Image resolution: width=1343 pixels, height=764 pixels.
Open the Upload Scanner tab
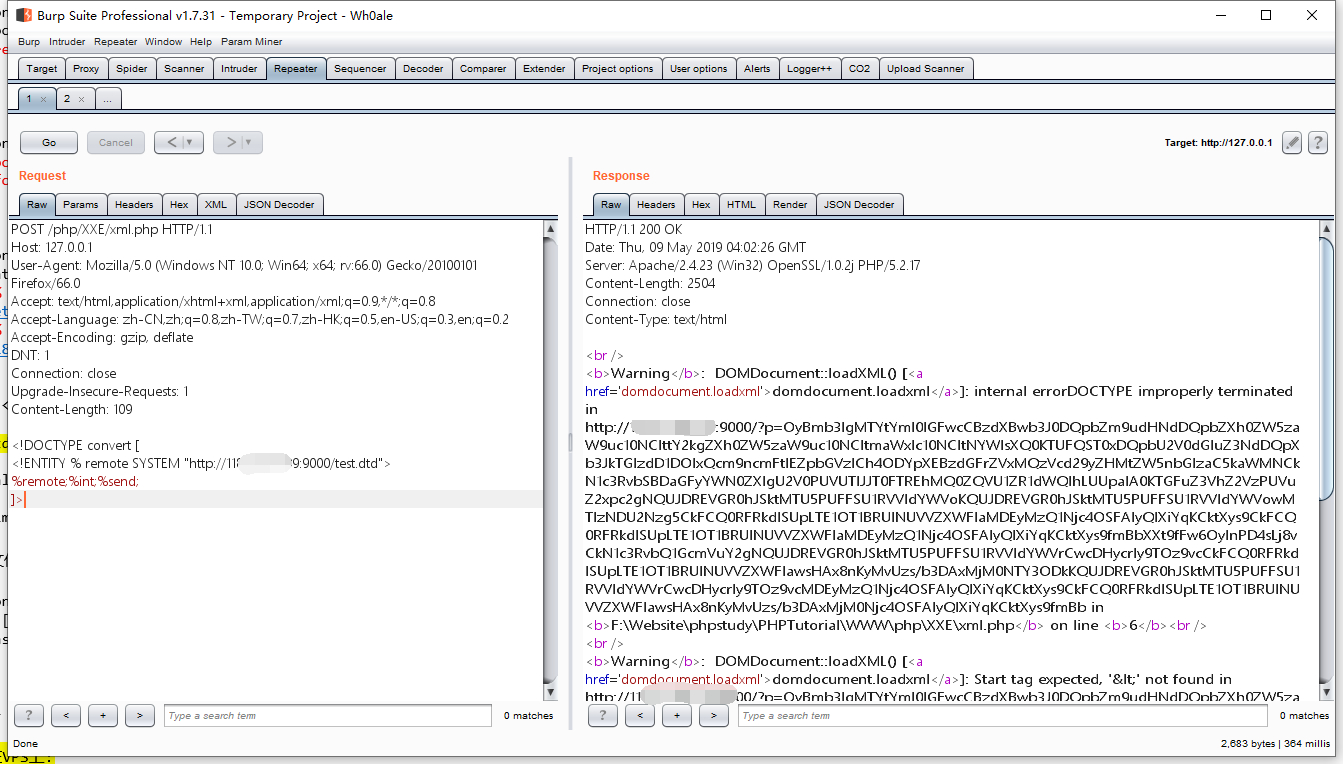925,69
